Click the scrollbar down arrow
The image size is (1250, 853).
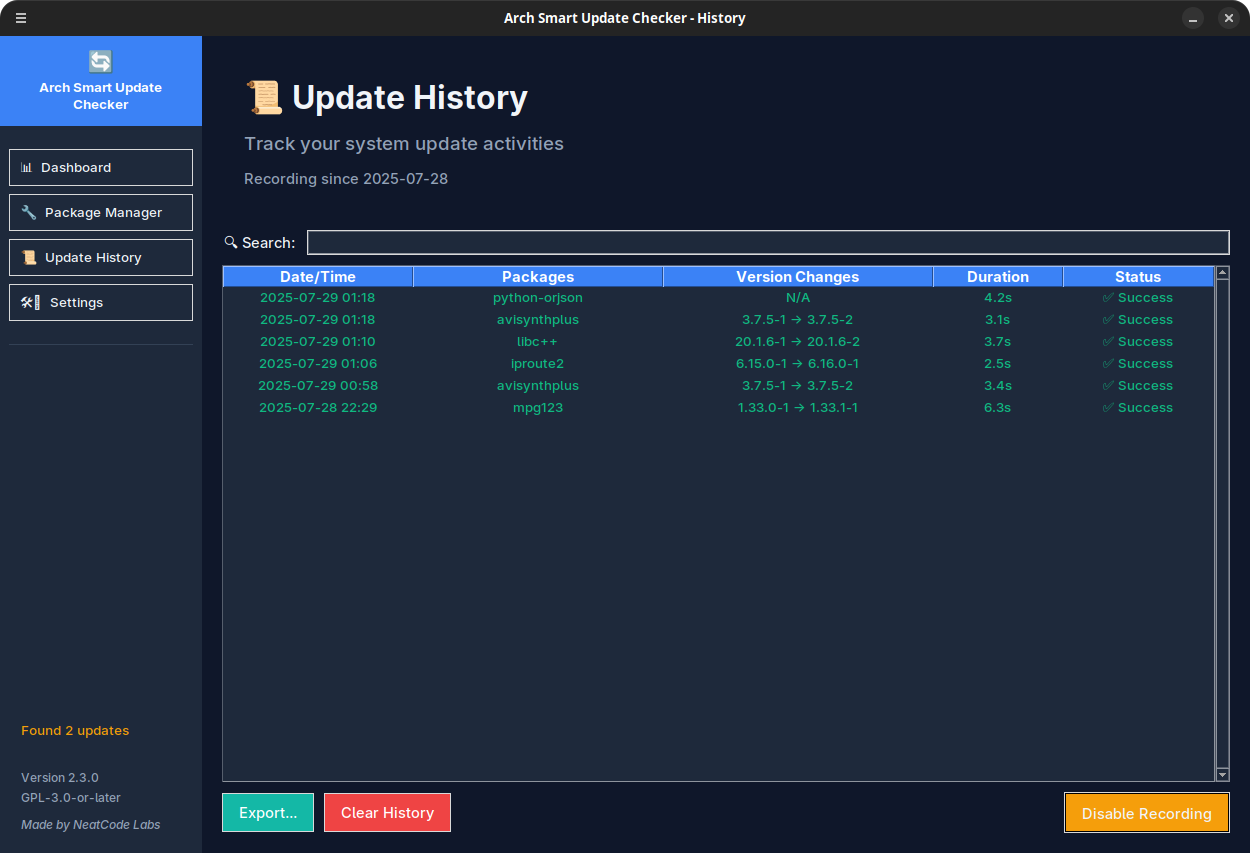(1222, 773)
